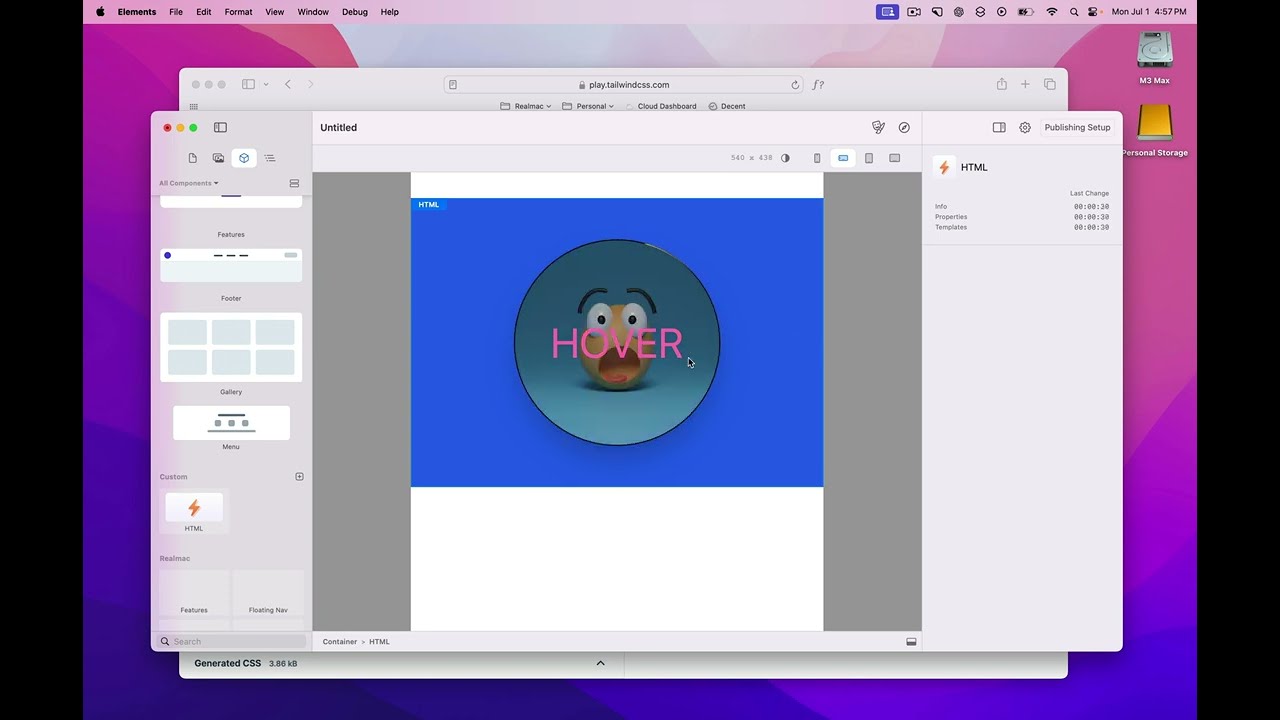
Task: Open the page outline list tab
Action: click(x=270, y=158)
